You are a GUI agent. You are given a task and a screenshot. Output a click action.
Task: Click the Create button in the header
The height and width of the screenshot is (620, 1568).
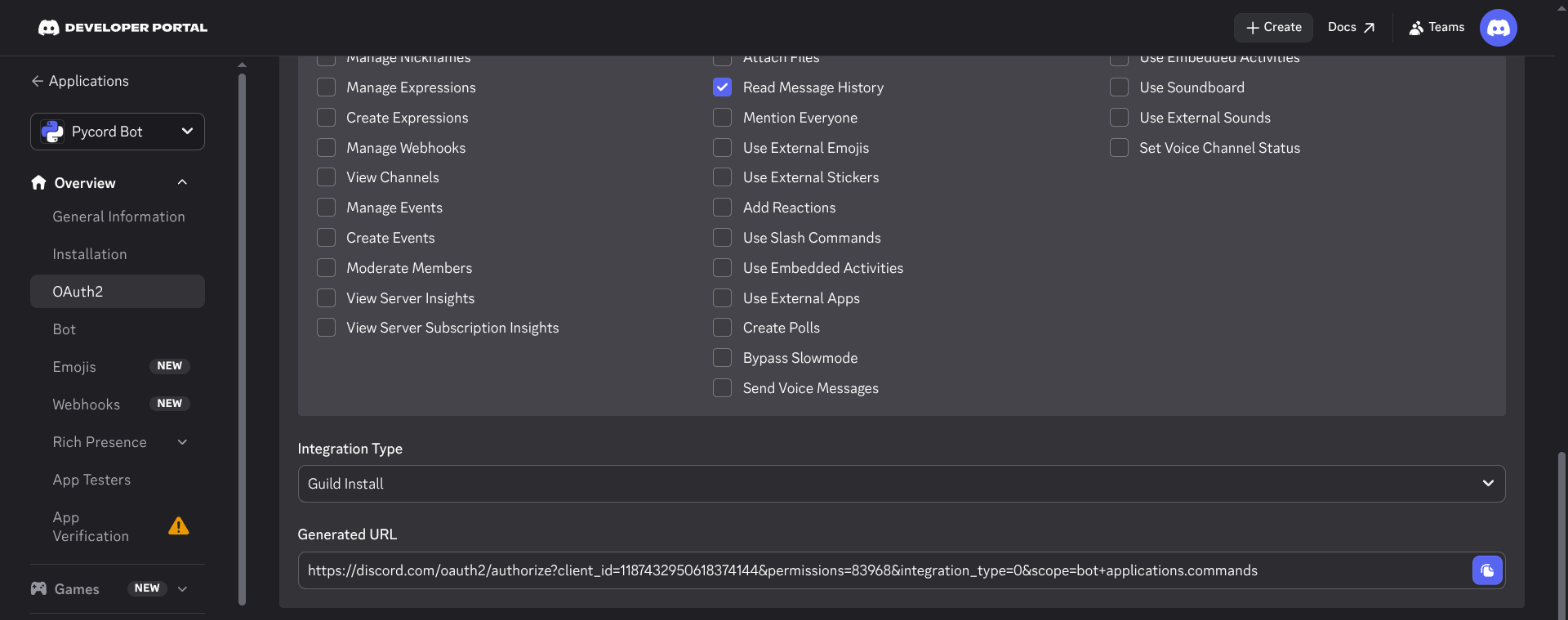1273,27
